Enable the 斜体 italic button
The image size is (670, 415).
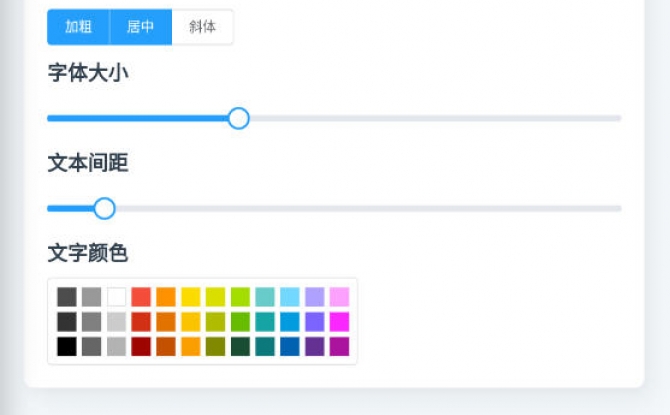point(202,27)
